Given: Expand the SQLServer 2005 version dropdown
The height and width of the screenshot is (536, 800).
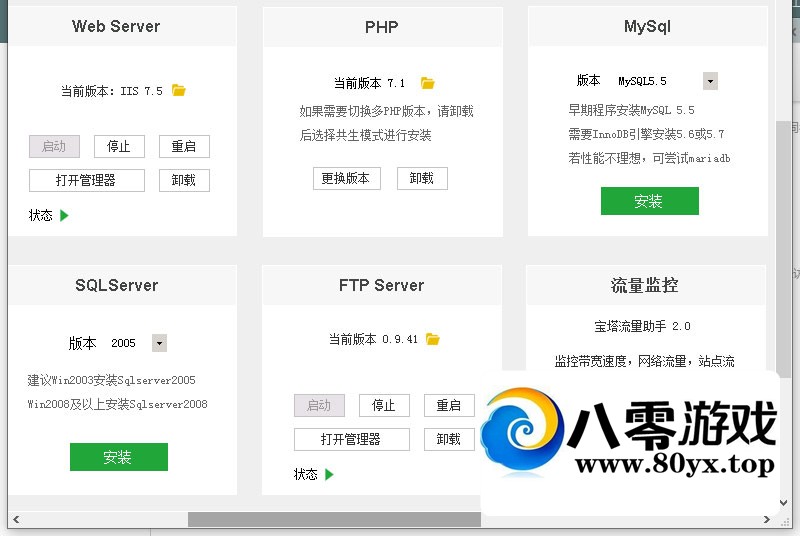Looking at the screenshot, I should tap(158, 343).
